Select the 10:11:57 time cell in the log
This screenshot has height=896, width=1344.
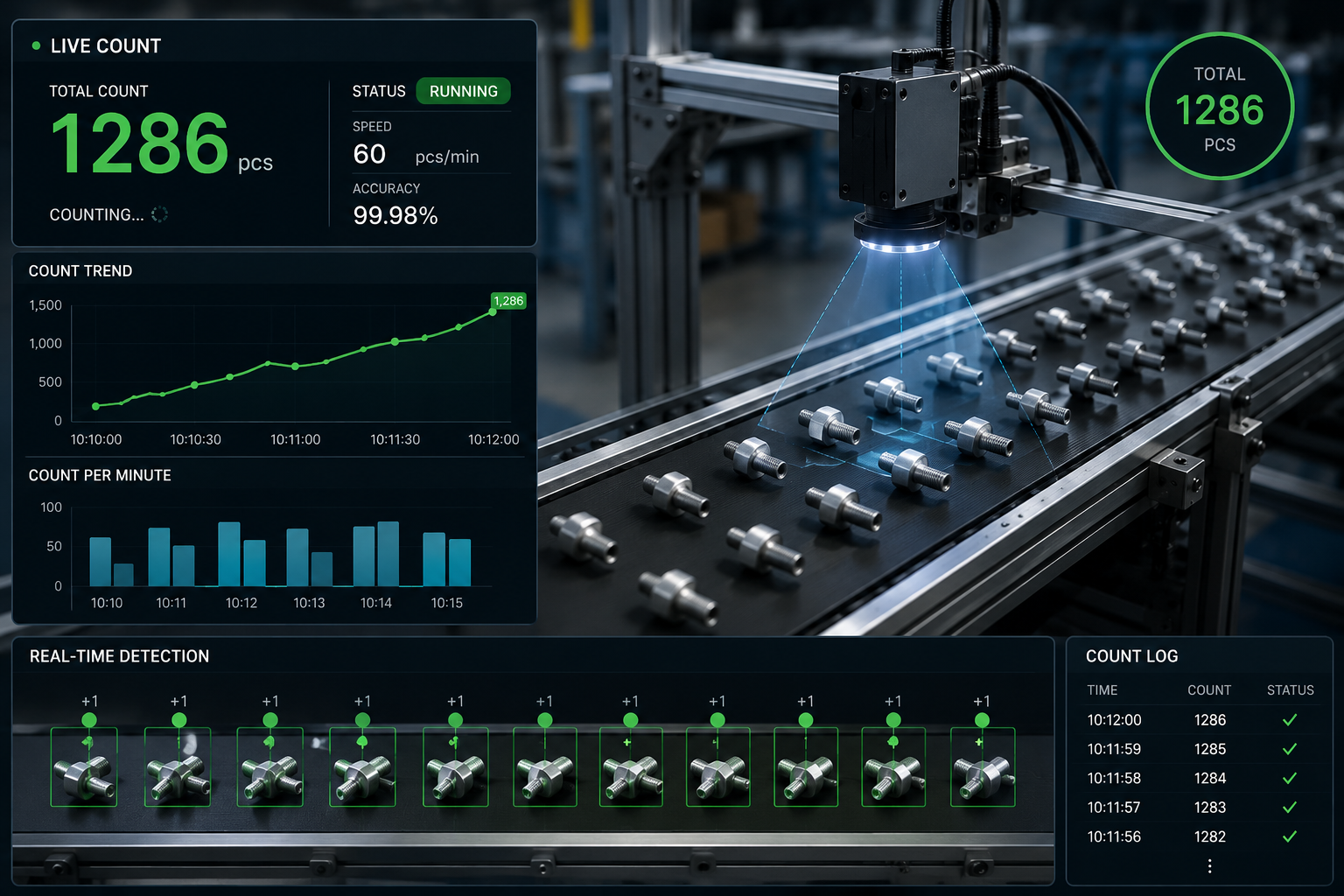coord(1114,808)
